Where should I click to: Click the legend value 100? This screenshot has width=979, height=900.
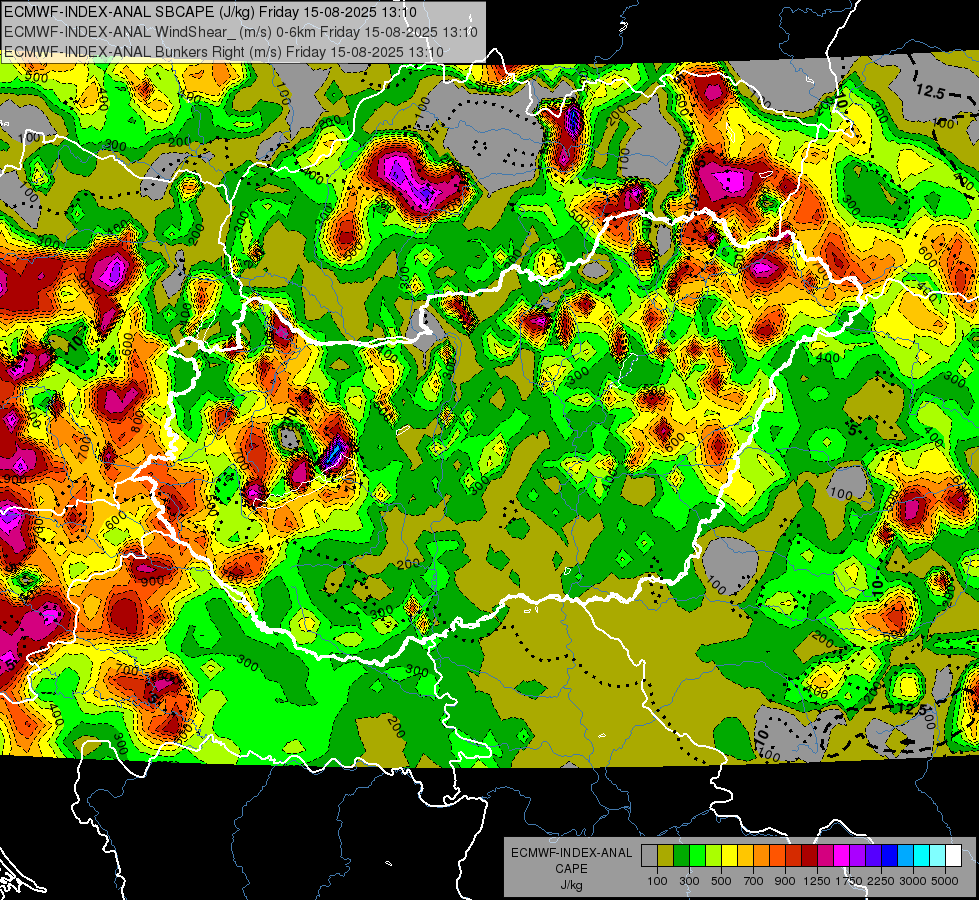tap(657, 881)
